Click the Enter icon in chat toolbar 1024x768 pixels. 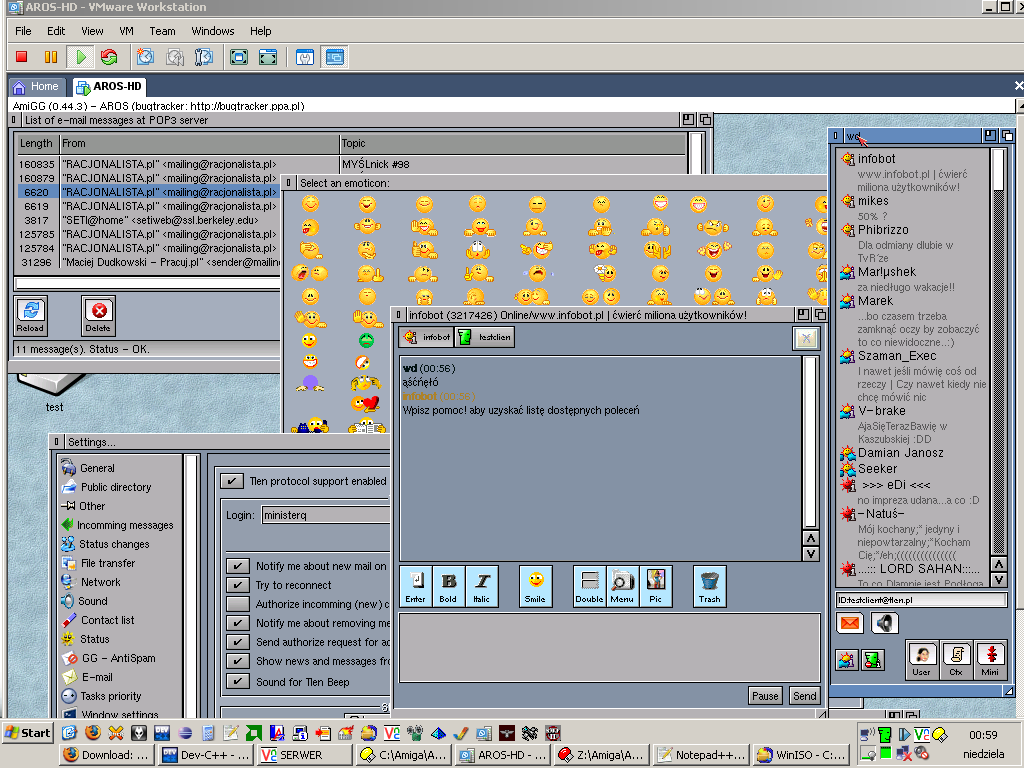415,586
